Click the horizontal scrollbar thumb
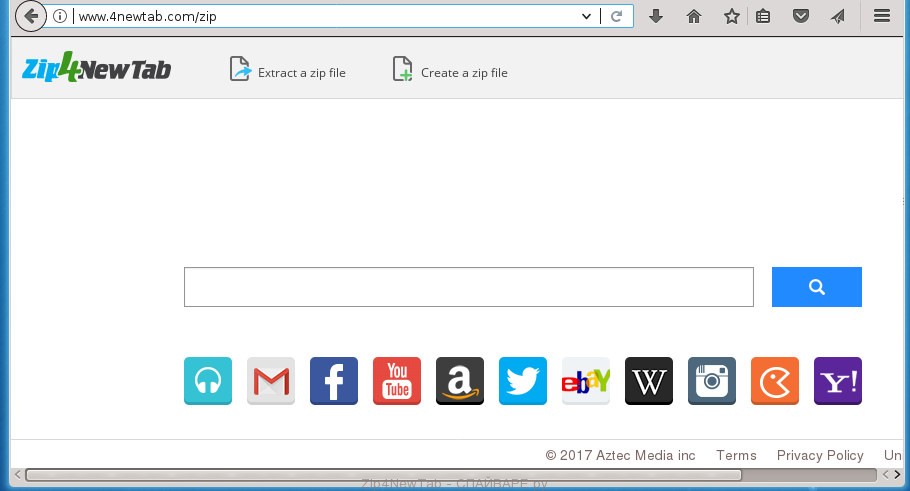Image resolution: width=910 pixels, height=491 pixels. (x=384, y=475)
